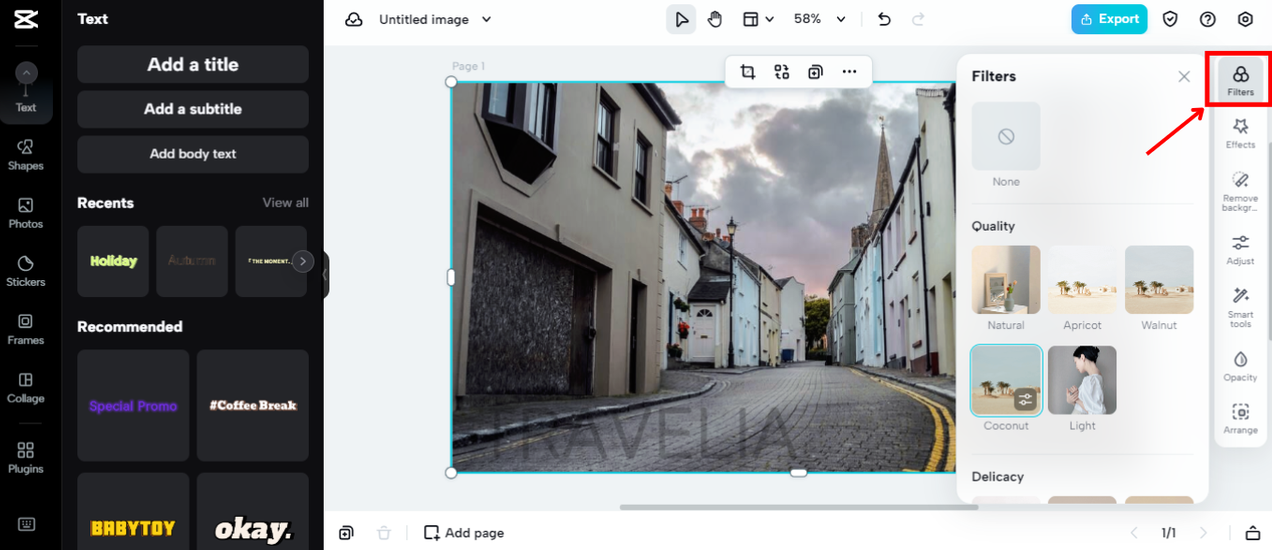Screen dimensions: 1272x550
Task: Choose the Special Promo text template
Action: 133,405
